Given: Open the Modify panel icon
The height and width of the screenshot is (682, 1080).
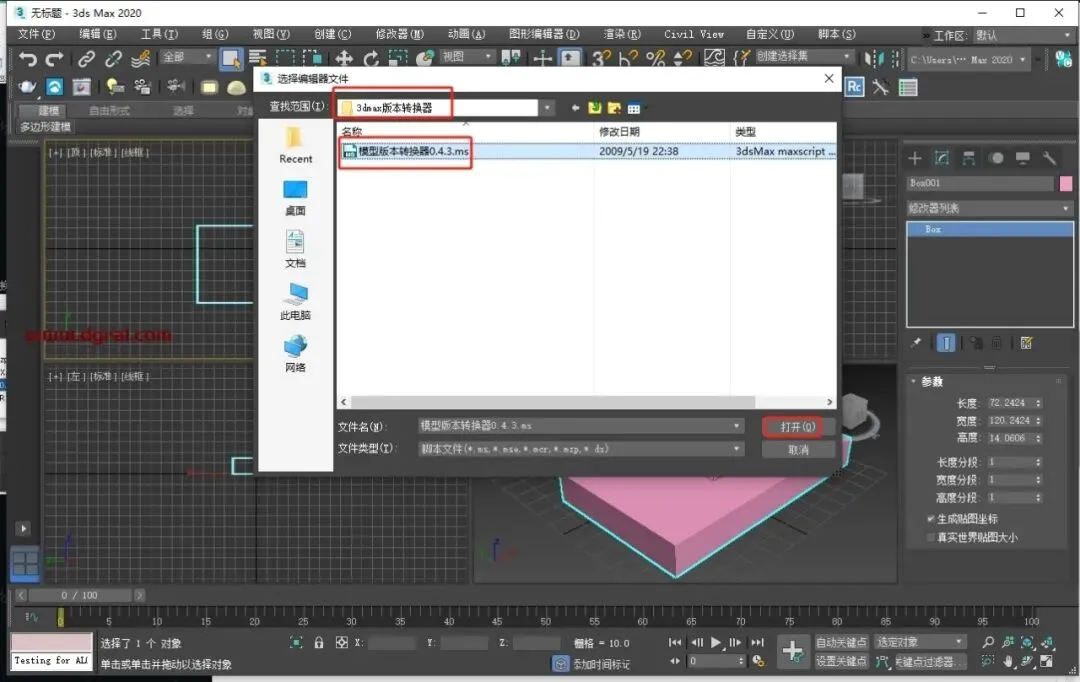Looking at the screenshot, I should pyautogui.click(x=942, y=158).
